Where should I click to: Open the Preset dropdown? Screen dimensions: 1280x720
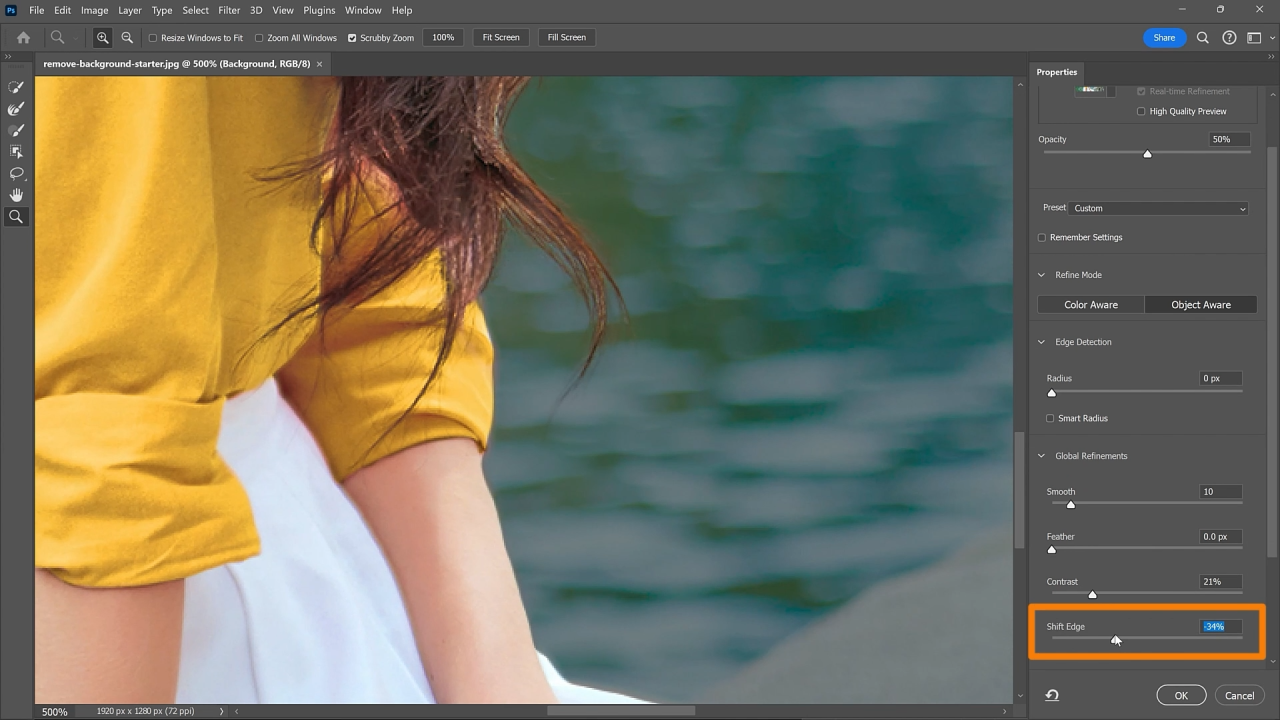[x=1158, y=208]
